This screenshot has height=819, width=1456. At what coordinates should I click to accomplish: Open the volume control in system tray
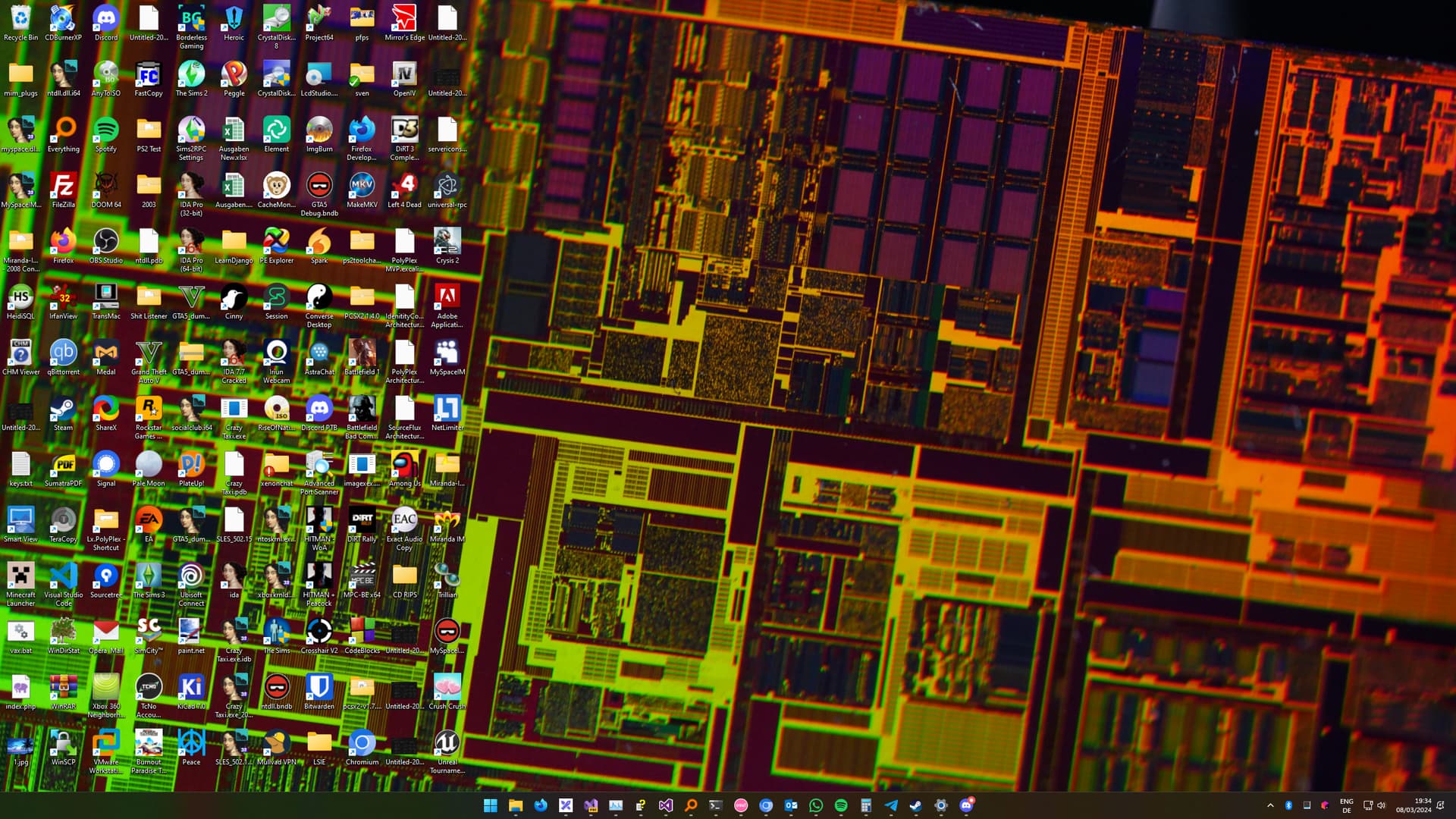click(1381, 805)
